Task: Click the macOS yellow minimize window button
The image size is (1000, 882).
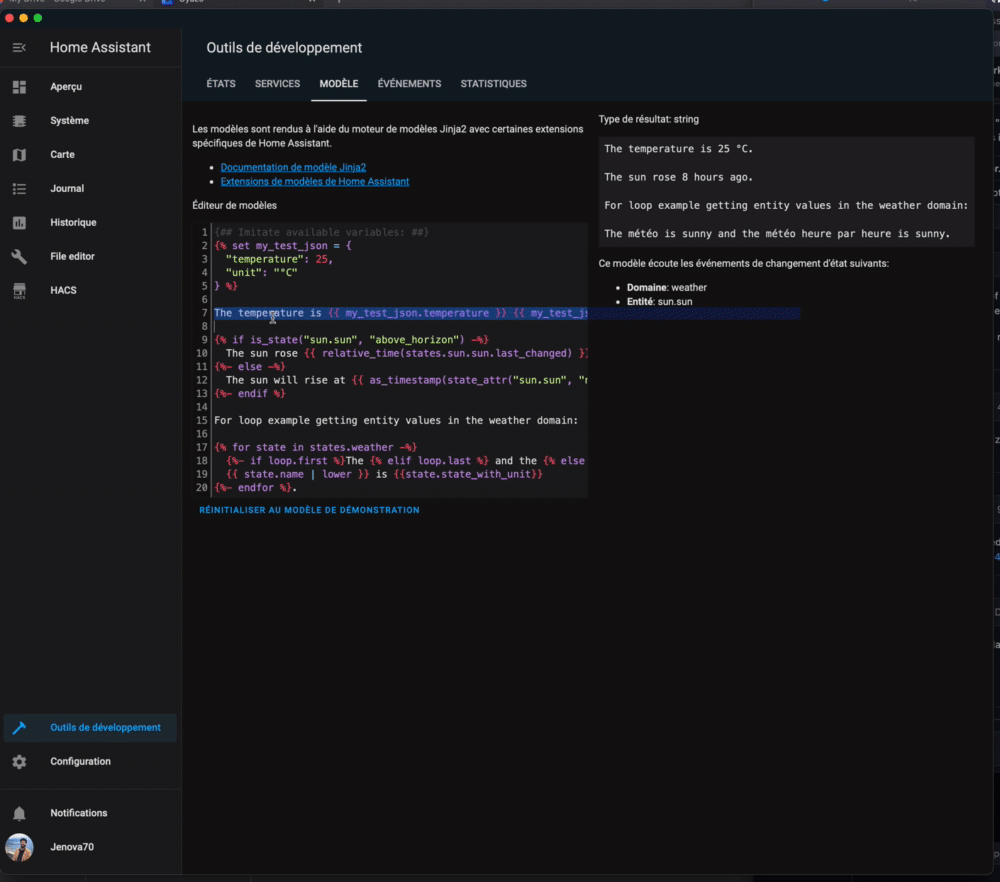Action: 24,18
